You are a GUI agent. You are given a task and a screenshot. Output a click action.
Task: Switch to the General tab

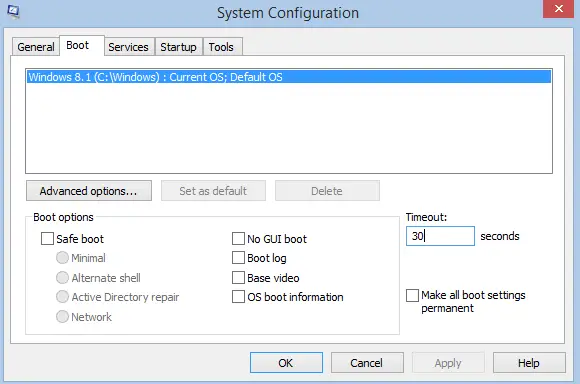tap(36, 47)
